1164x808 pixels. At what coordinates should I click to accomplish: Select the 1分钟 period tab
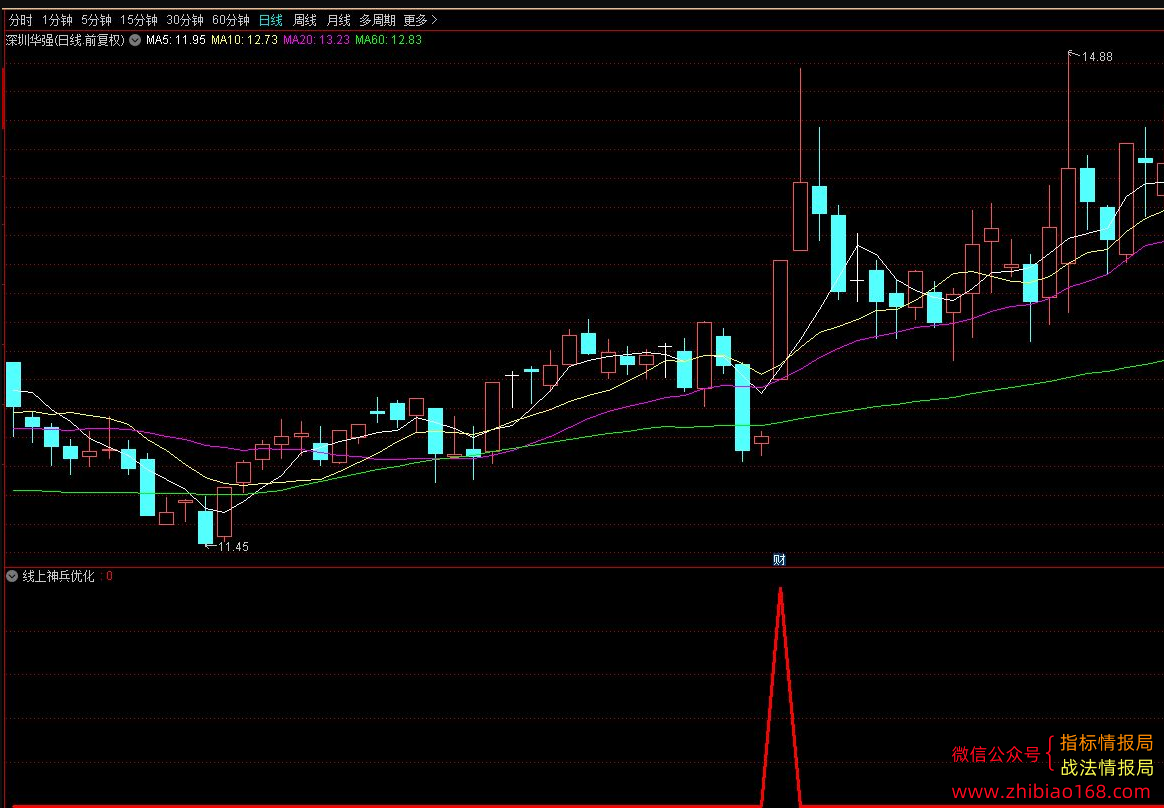57,20
